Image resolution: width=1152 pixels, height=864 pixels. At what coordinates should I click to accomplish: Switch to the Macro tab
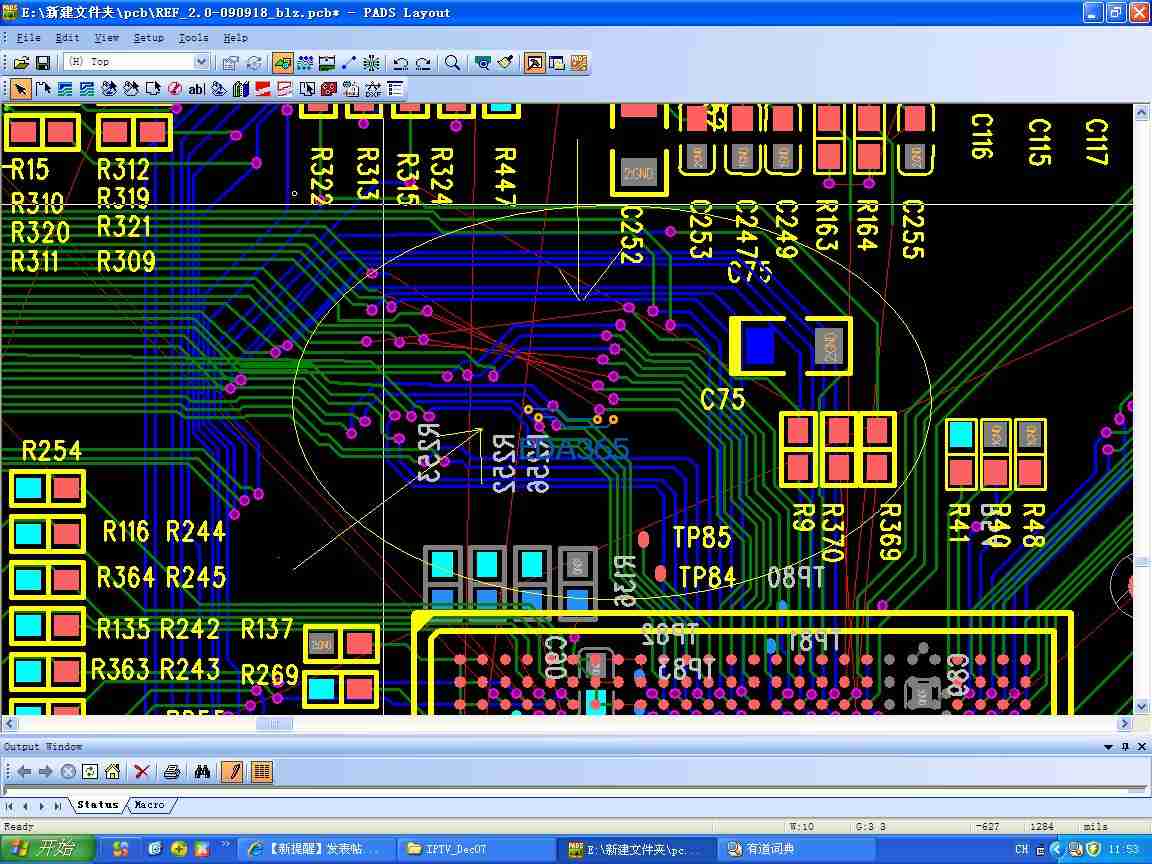[x=150, y=805]
